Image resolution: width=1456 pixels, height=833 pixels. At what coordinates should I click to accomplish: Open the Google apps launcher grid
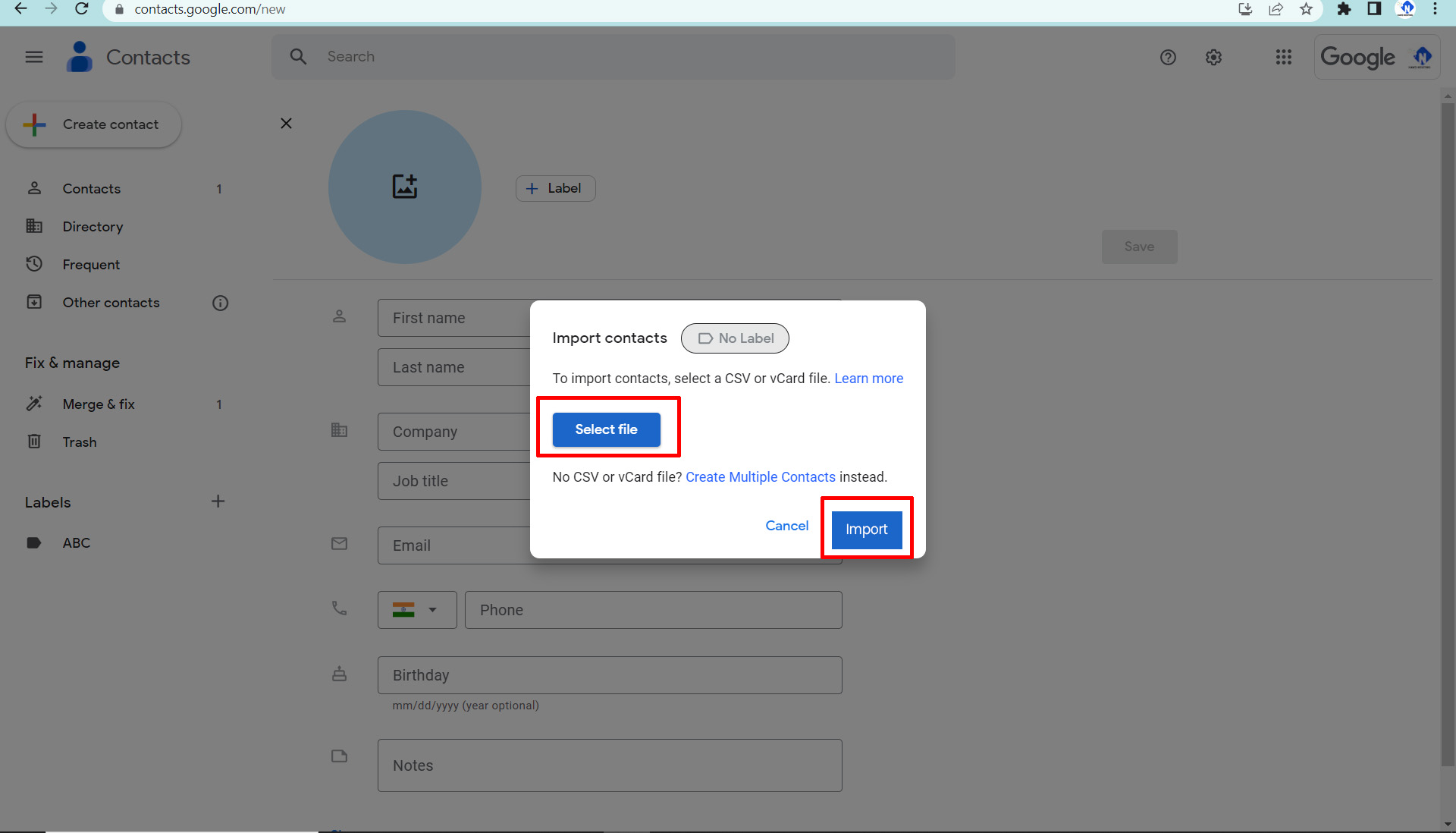pyautogui.click(x=1283, y=57)
